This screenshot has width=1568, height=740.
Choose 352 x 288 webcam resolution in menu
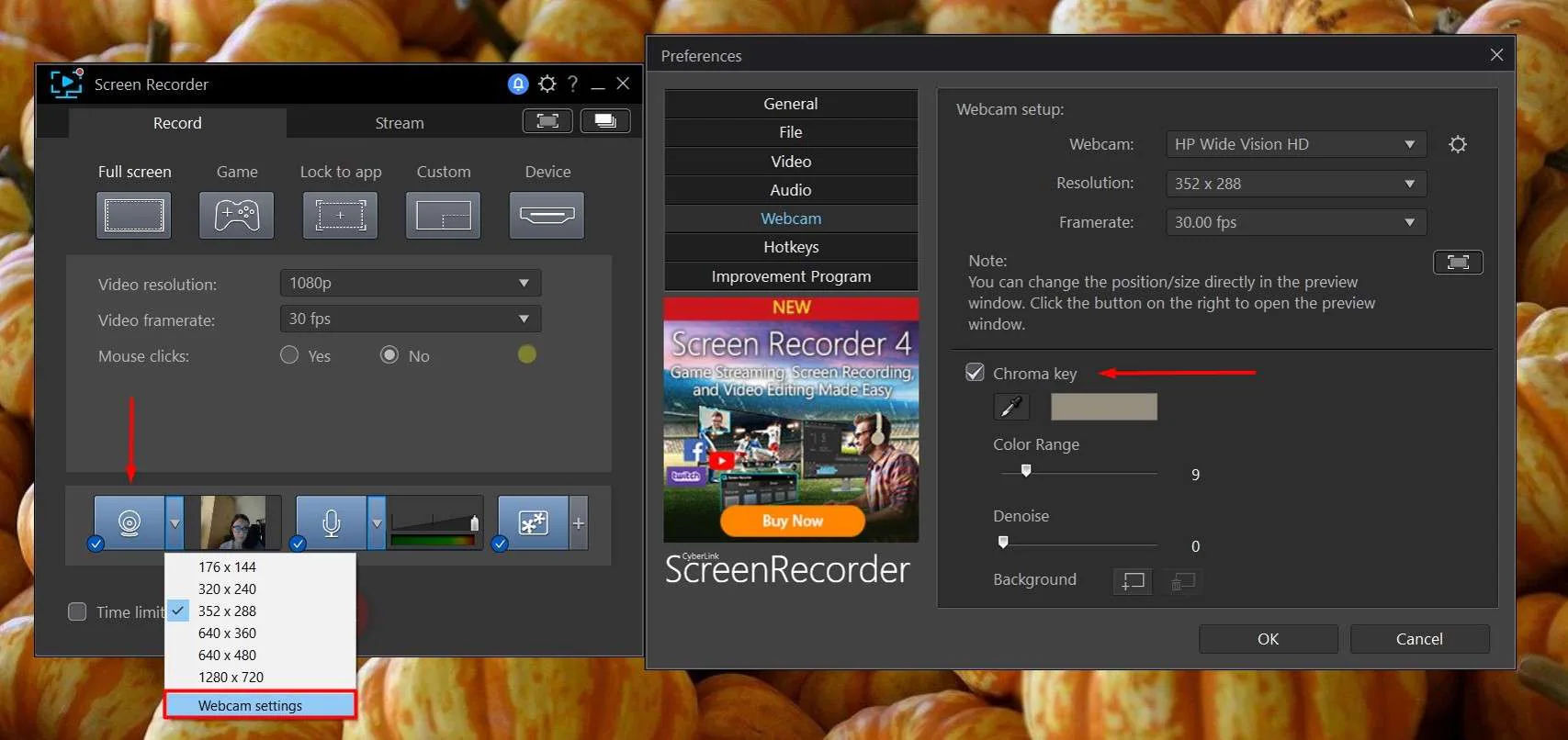pos(260,611)
